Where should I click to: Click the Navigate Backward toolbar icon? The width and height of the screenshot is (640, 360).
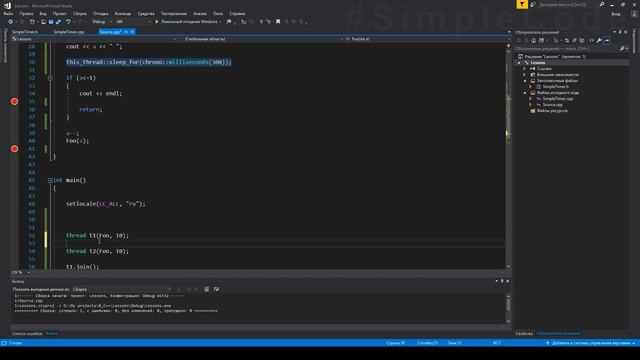[x=11, y=22]
